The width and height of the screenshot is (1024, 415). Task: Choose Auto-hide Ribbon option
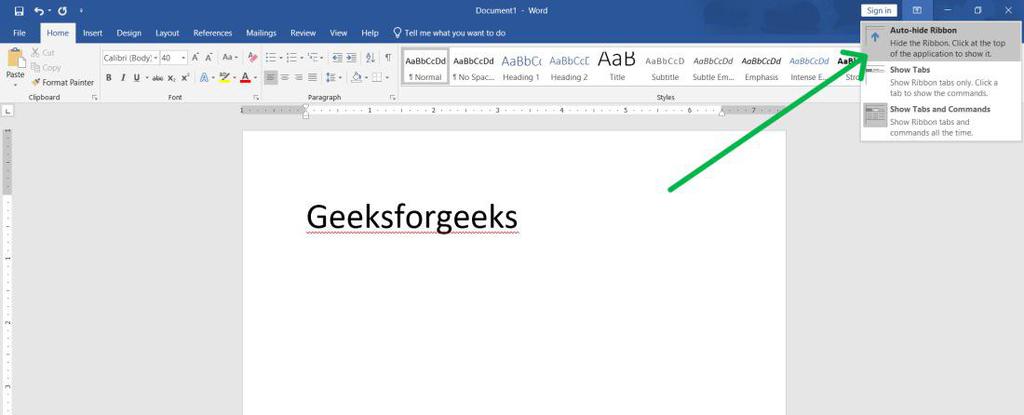coord(940,42)
